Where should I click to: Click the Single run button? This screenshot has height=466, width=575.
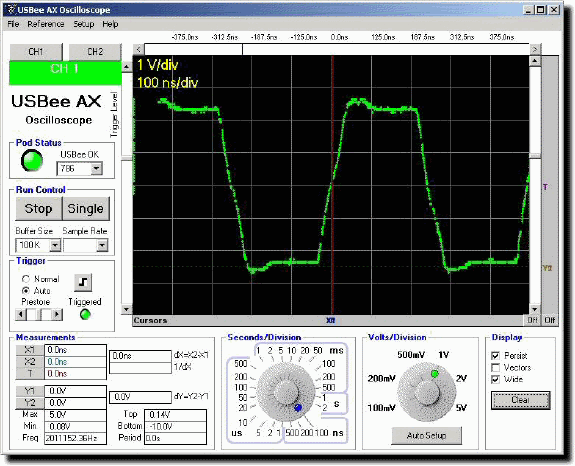86,208
